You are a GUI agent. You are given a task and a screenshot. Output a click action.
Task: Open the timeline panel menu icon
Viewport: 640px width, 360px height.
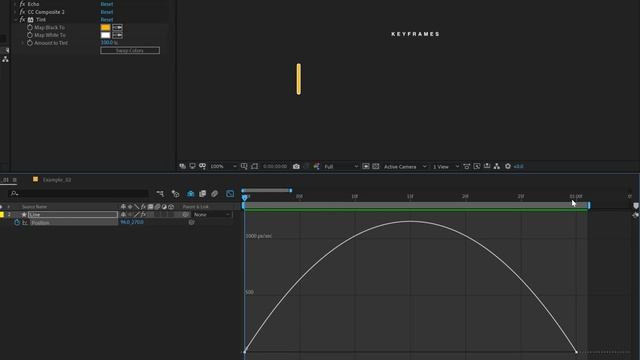coord(15,180)
